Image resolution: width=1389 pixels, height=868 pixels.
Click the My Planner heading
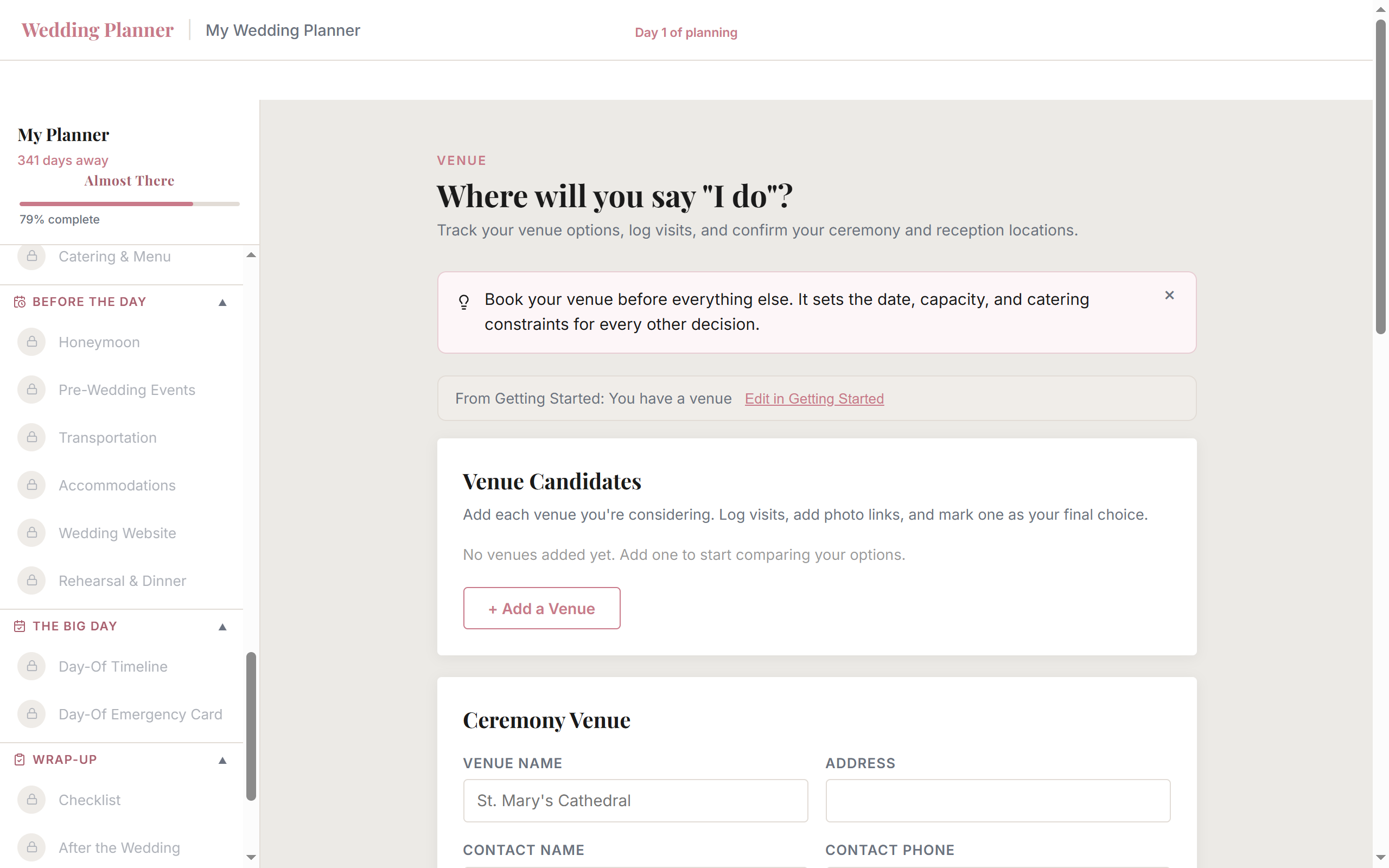pyautogui.click(x=63, y=135)
